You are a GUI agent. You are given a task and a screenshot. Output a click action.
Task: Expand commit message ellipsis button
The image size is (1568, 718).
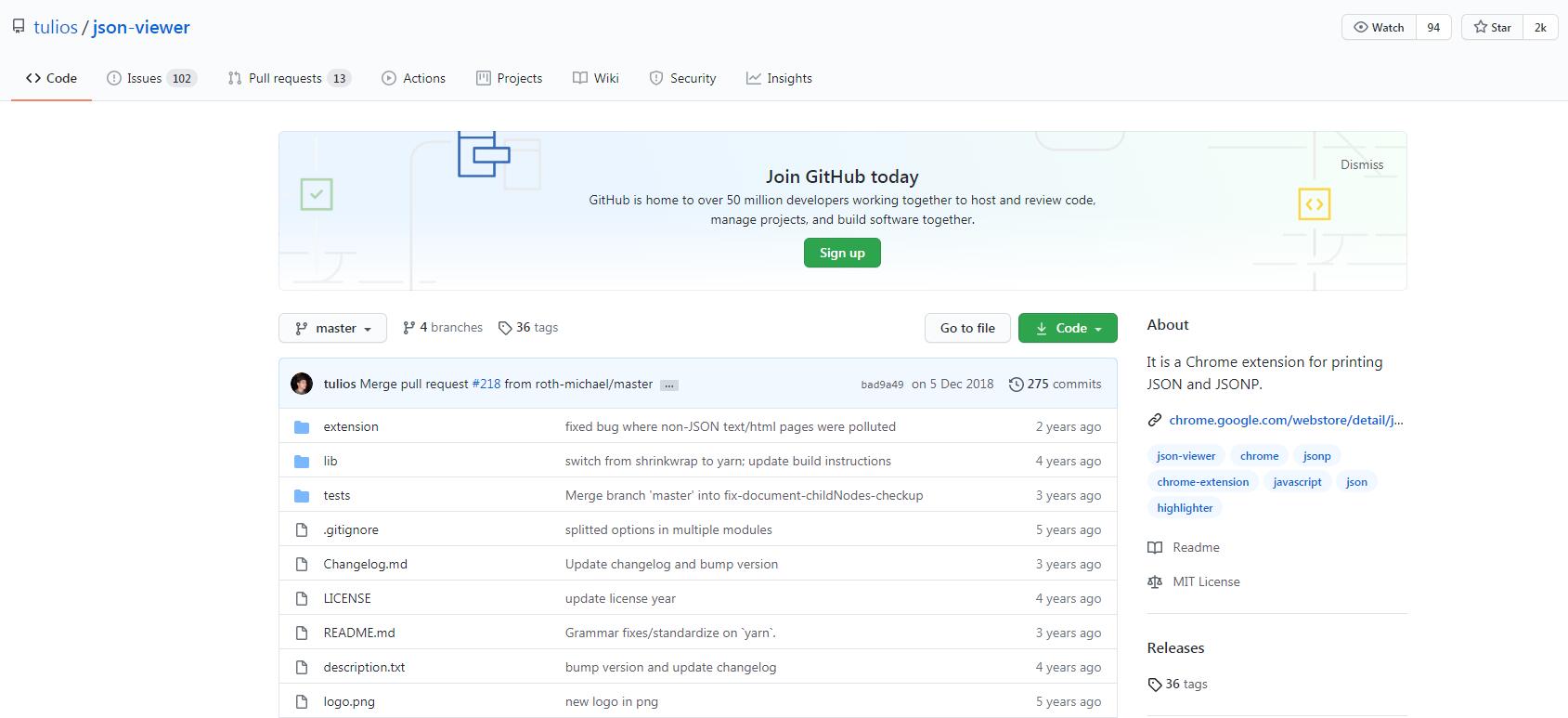[669, 385]
